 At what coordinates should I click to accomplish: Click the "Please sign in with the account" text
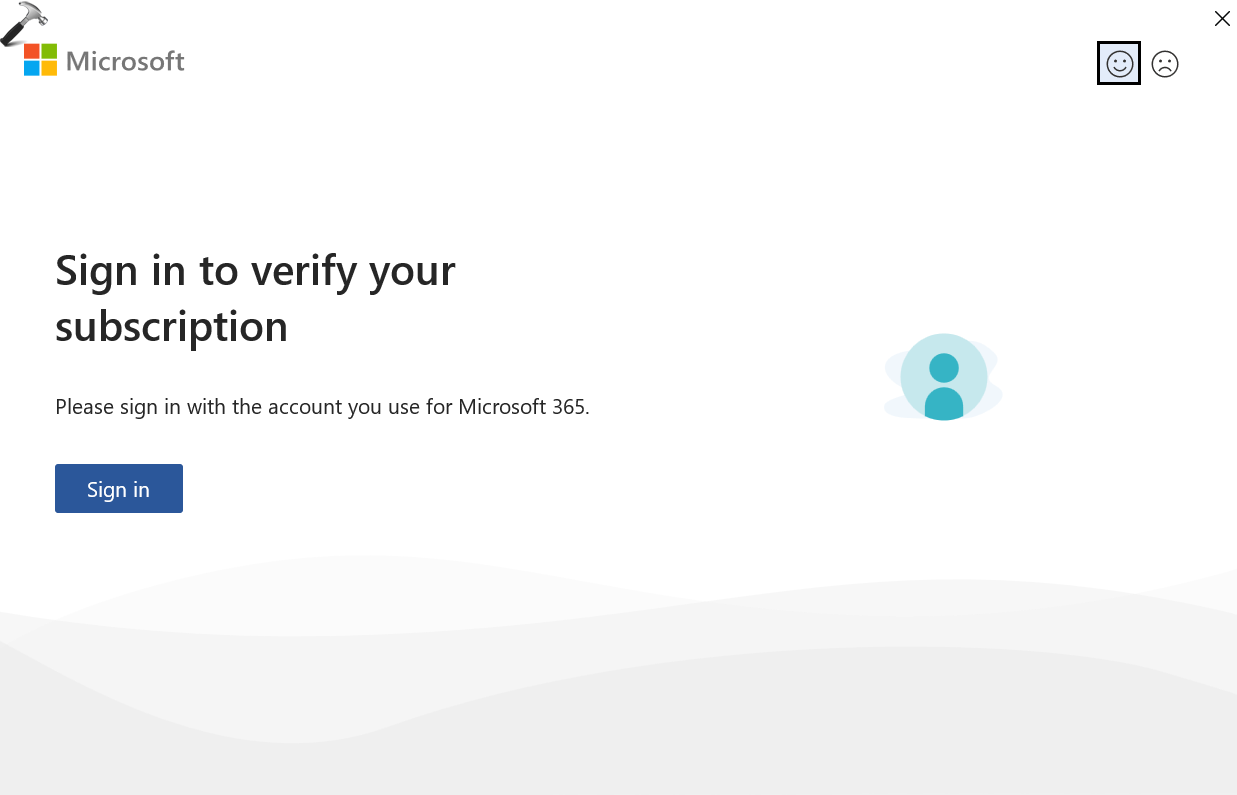coord(199,407)
